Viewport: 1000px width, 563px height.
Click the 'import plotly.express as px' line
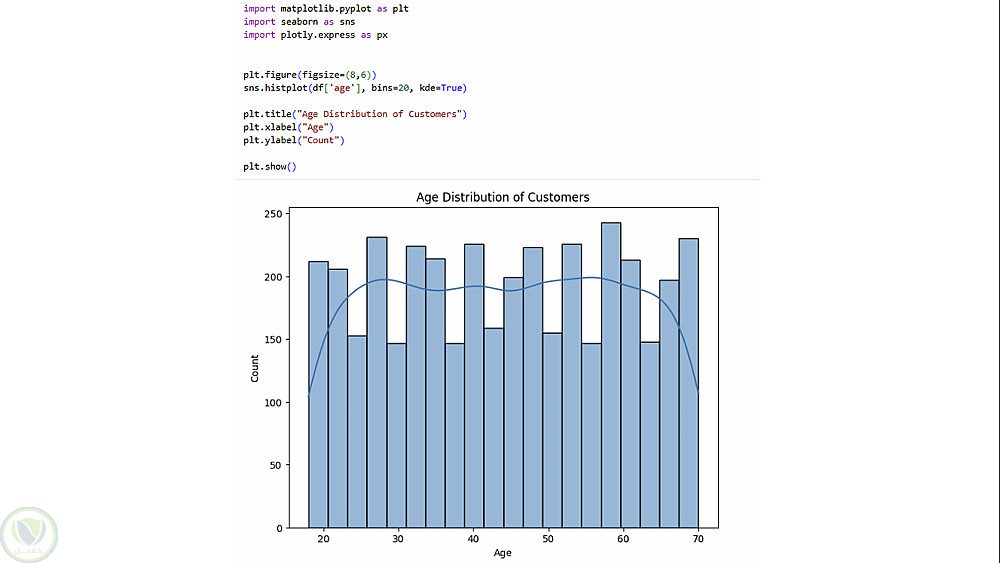pos(315,35)
